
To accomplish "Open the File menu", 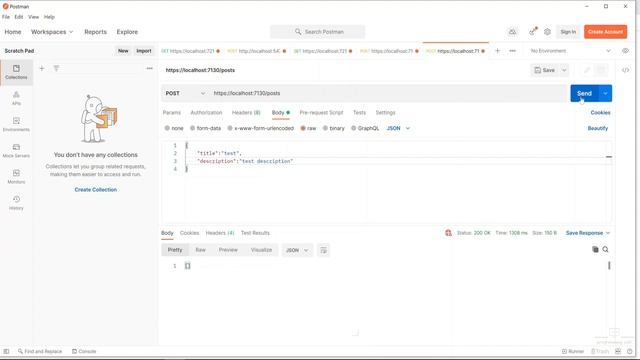I will click(x=6, y=17).
